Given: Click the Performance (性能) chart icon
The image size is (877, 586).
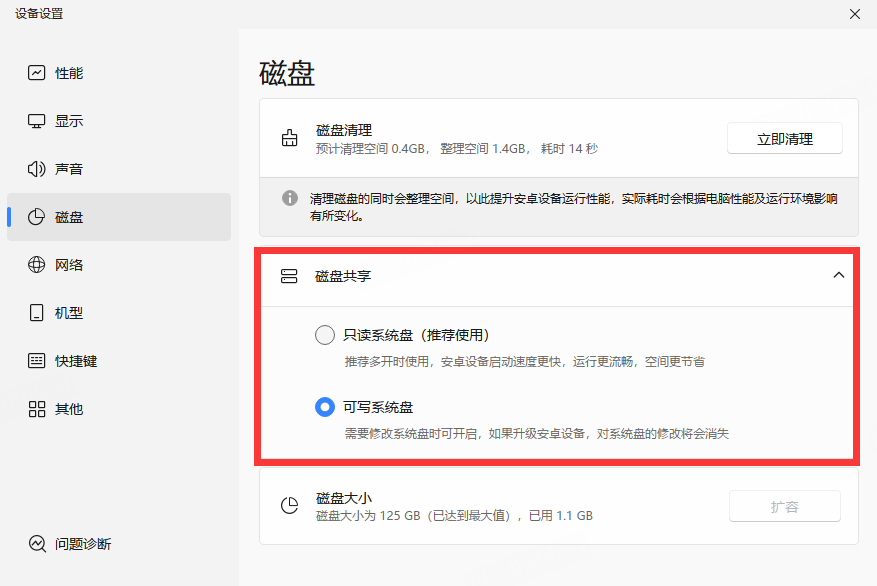Looking at the screenshot, I should pyautogui.click(x=37, y=73).
